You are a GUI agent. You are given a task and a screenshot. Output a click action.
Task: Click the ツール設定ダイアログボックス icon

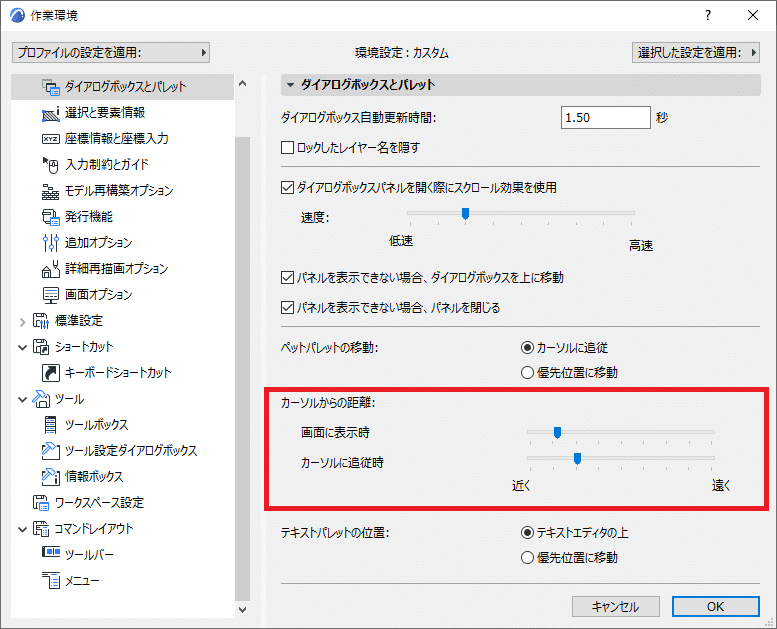51,451
